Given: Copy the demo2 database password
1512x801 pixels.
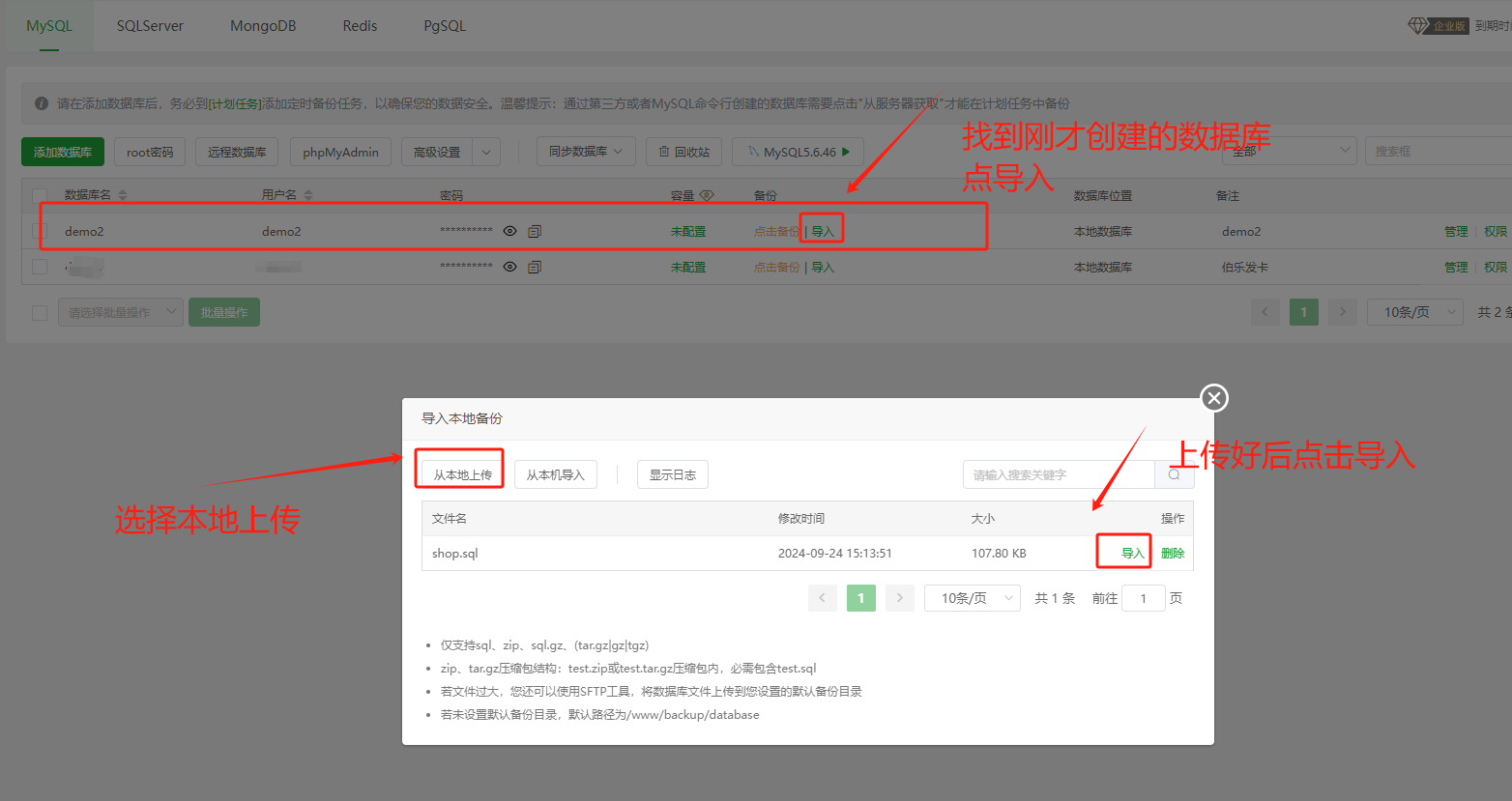Looking at the screenshot, I should (535, 231).
